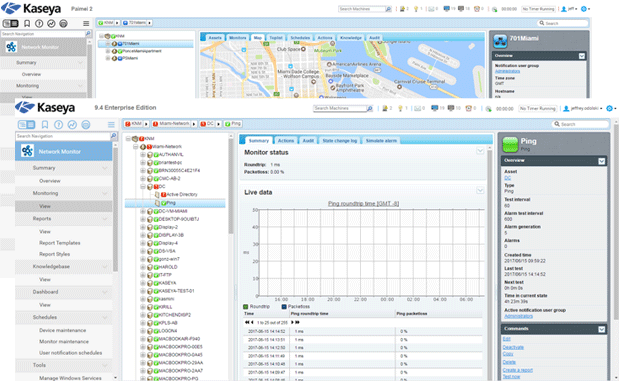The height and width of the screenshot is (381, 619).
Task: Select the KASEYA-TEST-01 tree item
Action: click(x=176, y=291)
